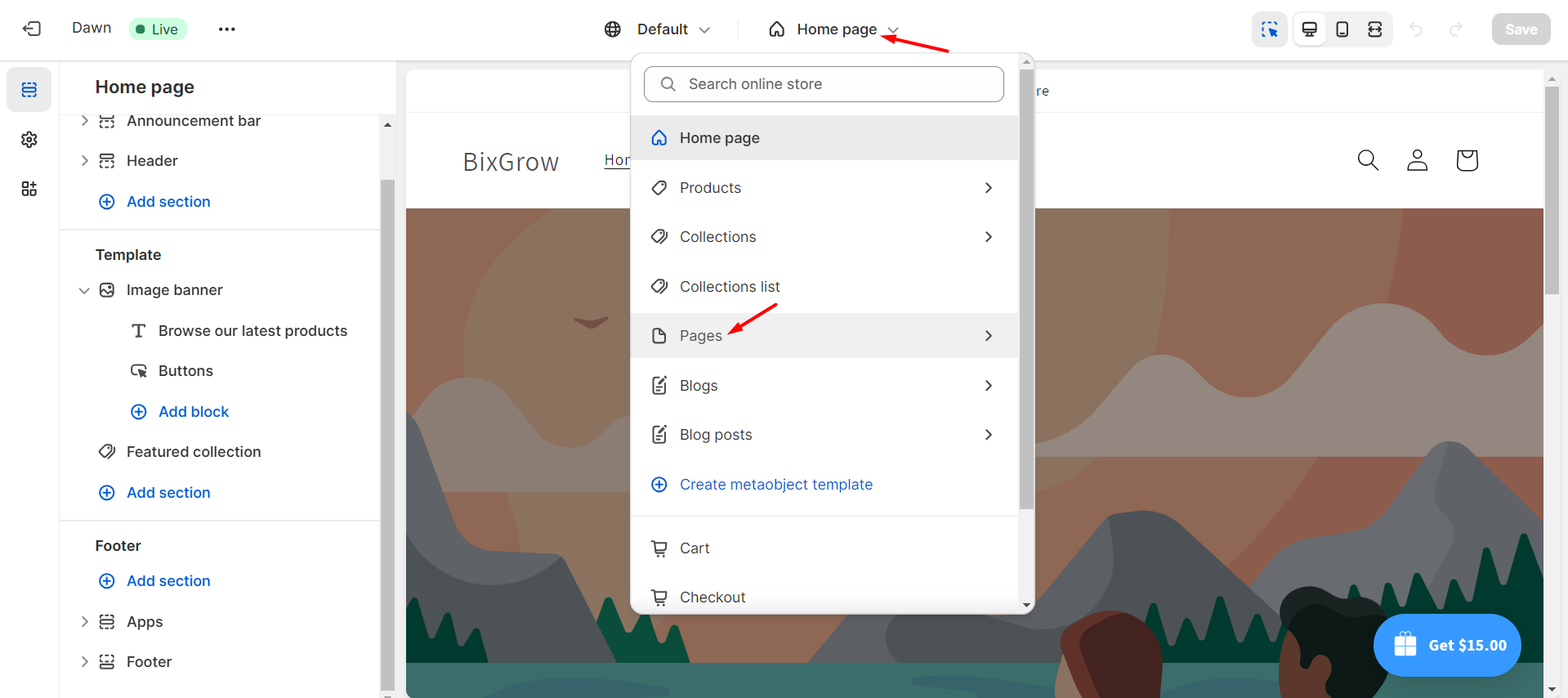Expand the Header section
This screenshot has width=1568, height=698.
[x=84, y=161]
